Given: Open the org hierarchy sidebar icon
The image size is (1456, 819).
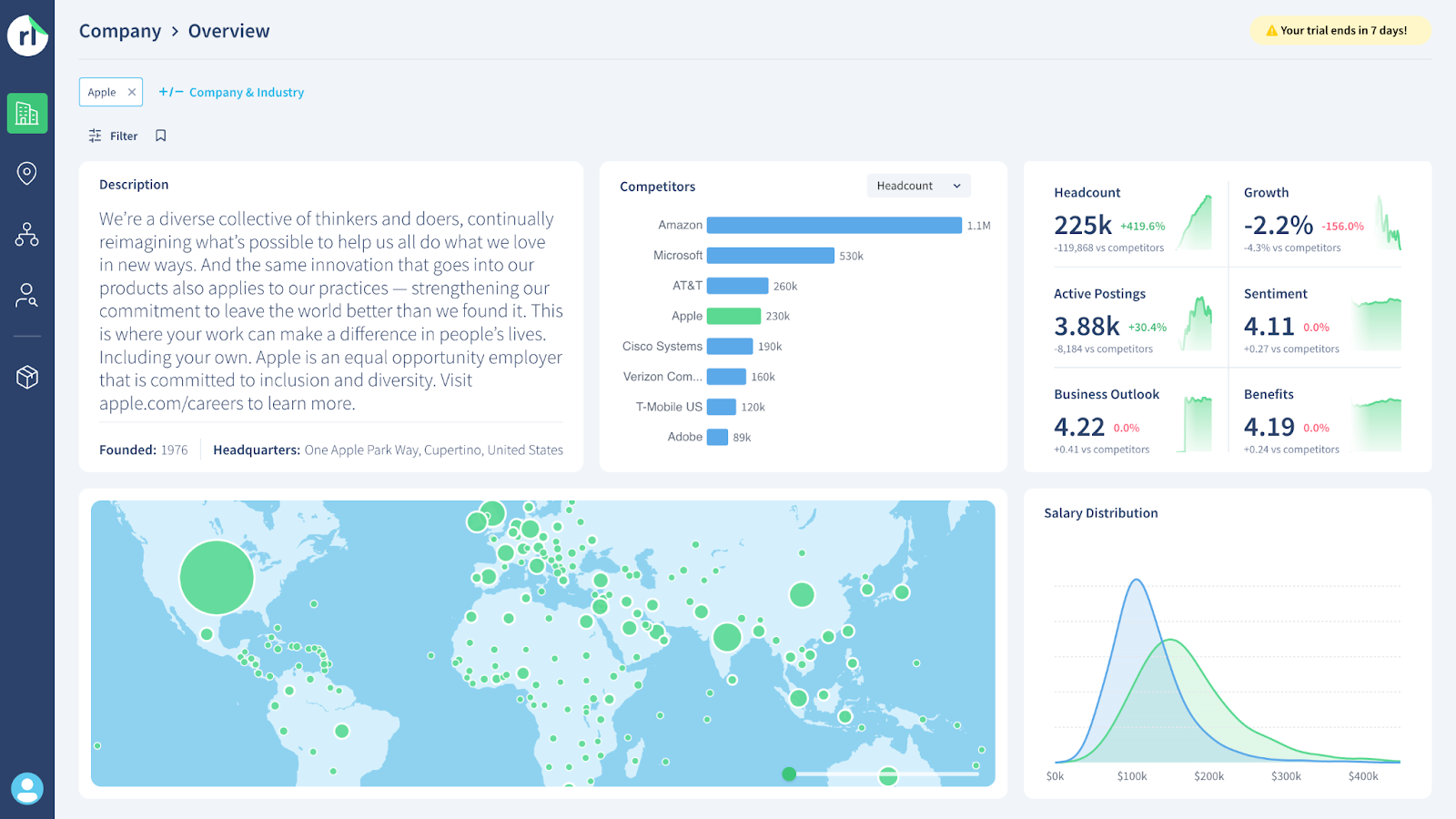Looking at the screenshot, I should click(x=27, y=235).
